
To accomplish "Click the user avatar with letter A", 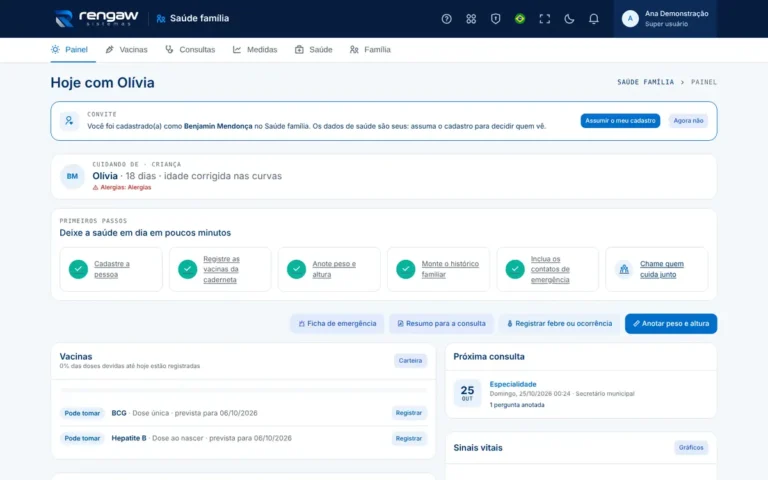I will (x=630, y=19).
